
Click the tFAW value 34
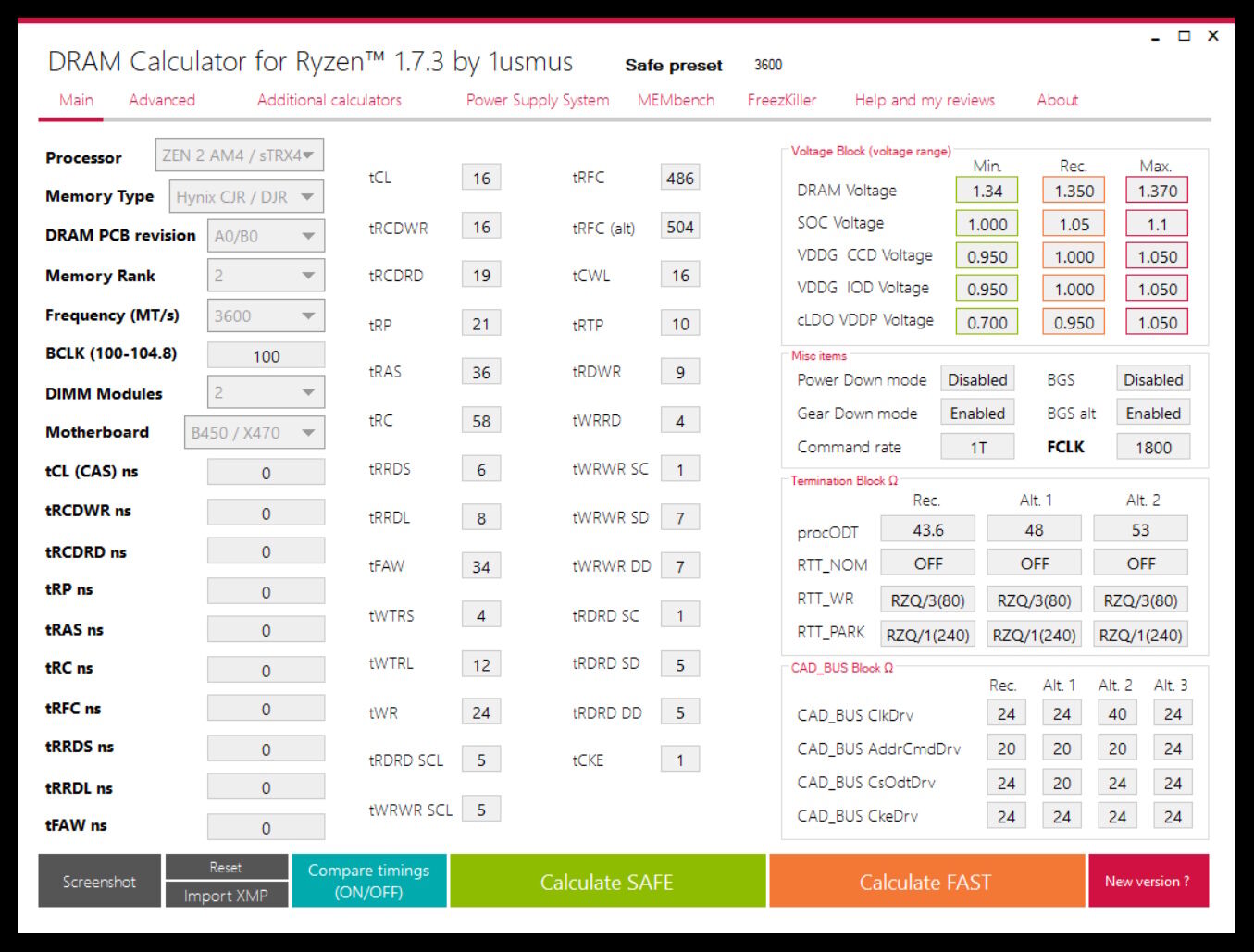481,566
